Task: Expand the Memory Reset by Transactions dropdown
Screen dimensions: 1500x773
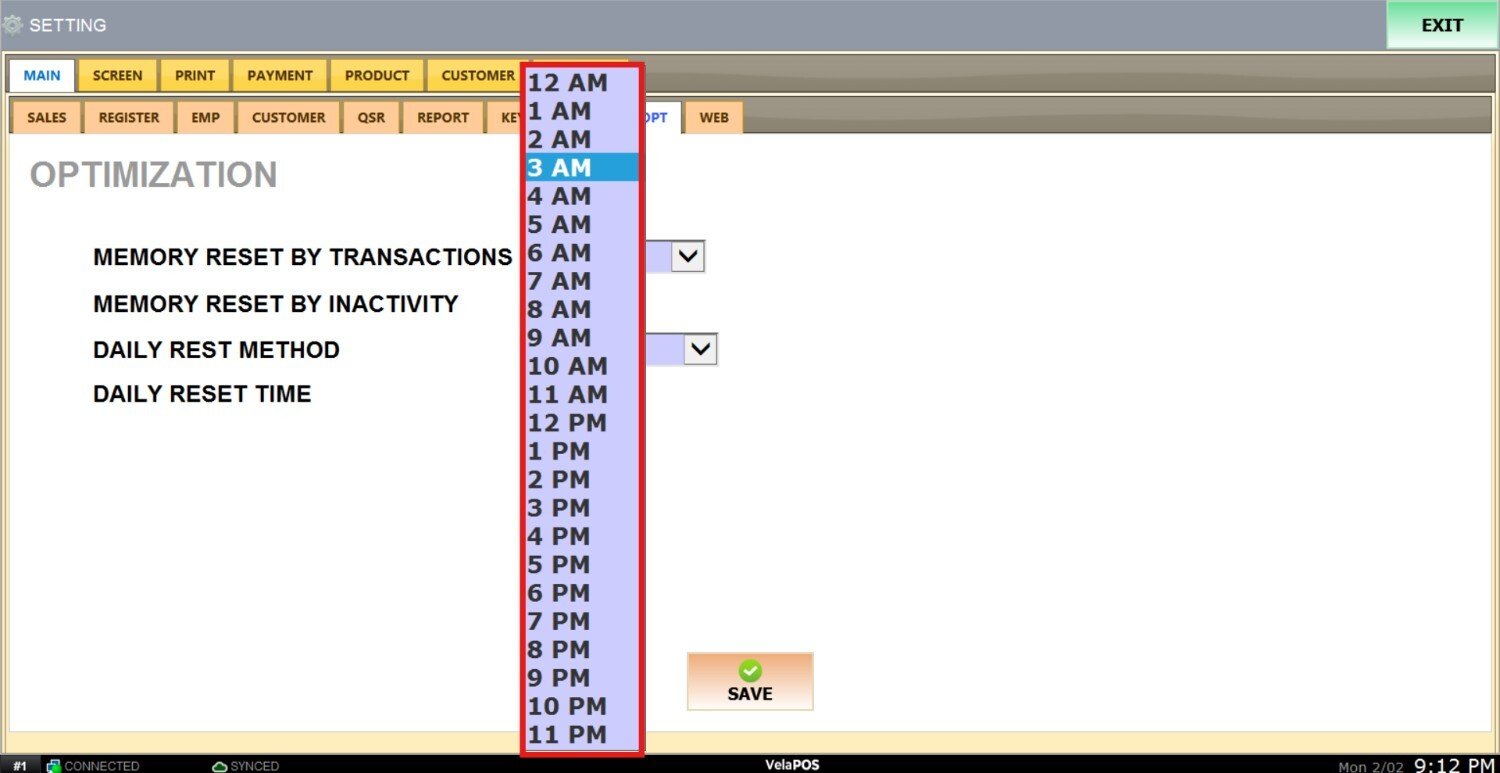Action: pyautogui.click(x=688, y=257)
